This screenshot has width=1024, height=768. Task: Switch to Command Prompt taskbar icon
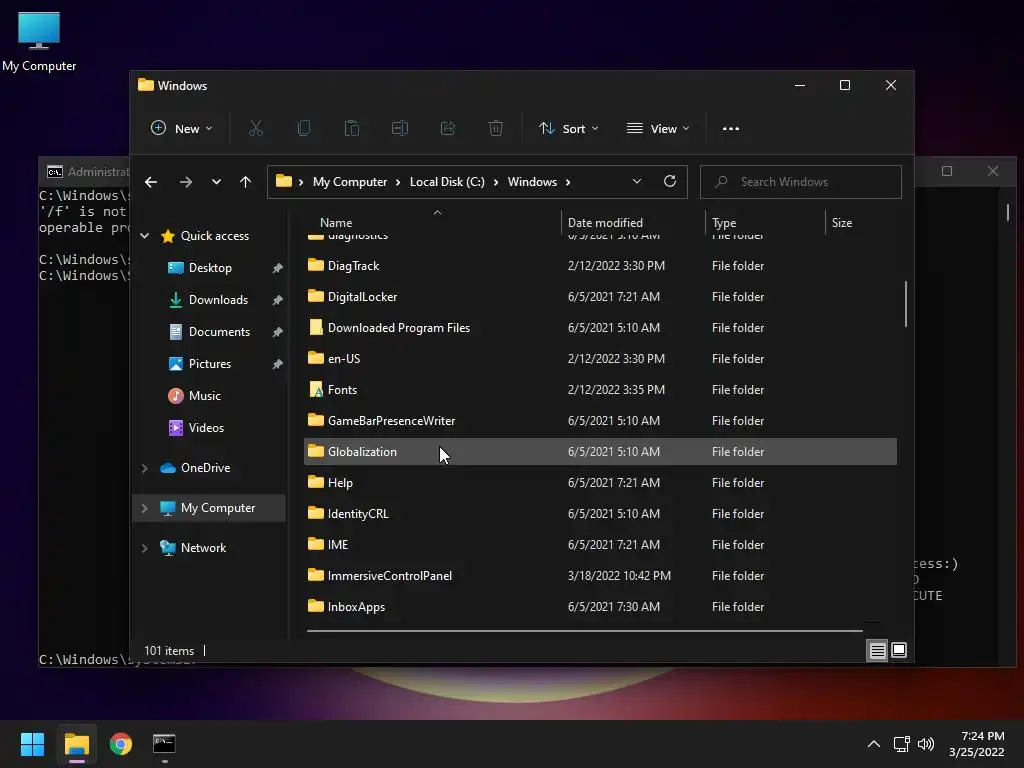164,744
